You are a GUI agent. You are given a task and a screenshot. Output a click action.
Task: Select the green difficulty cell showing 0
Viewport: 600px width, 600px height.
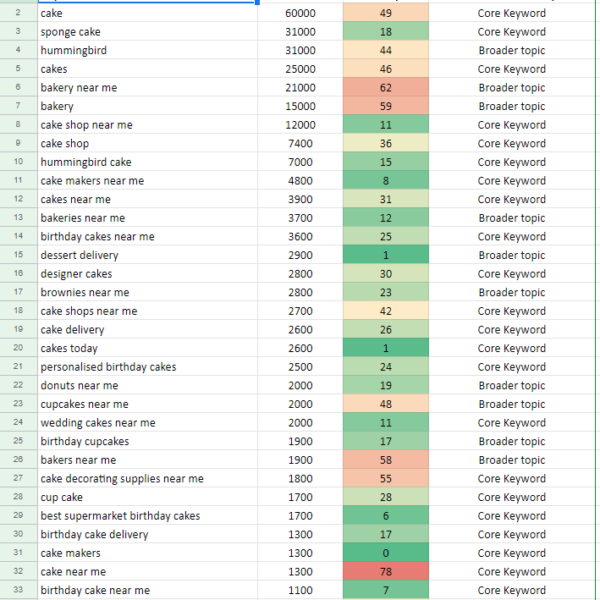[385, 553]
